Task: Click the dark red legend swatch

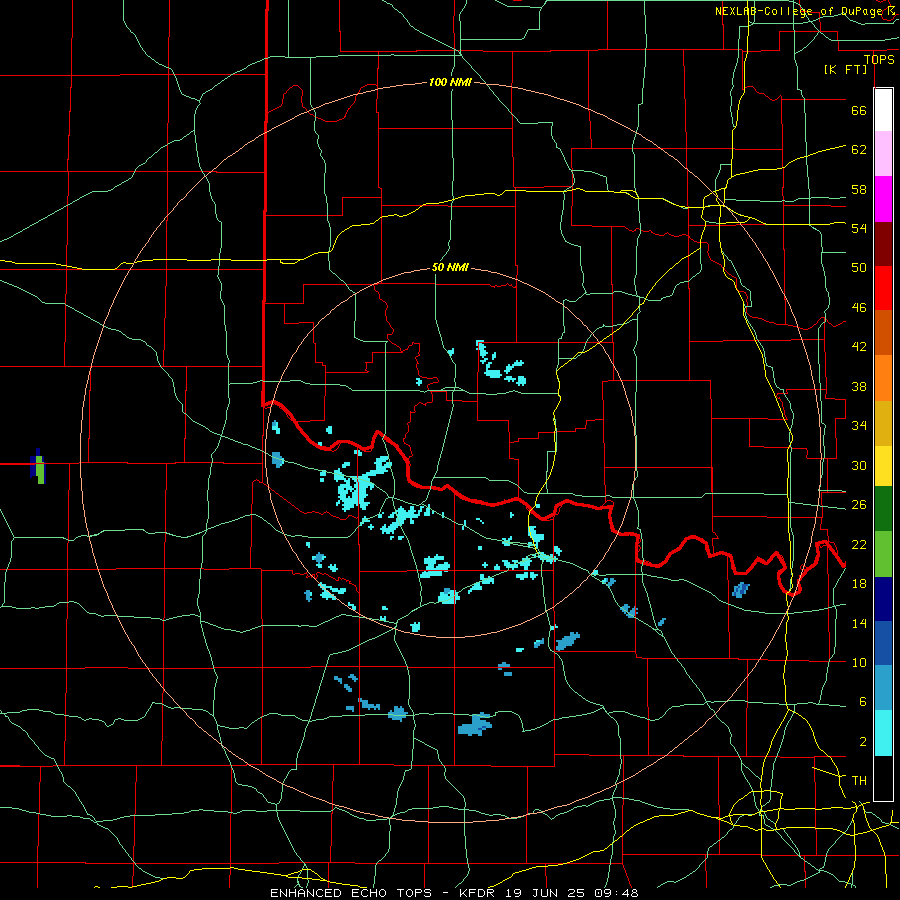Action: pyautogui.click(x=883, y=244)
